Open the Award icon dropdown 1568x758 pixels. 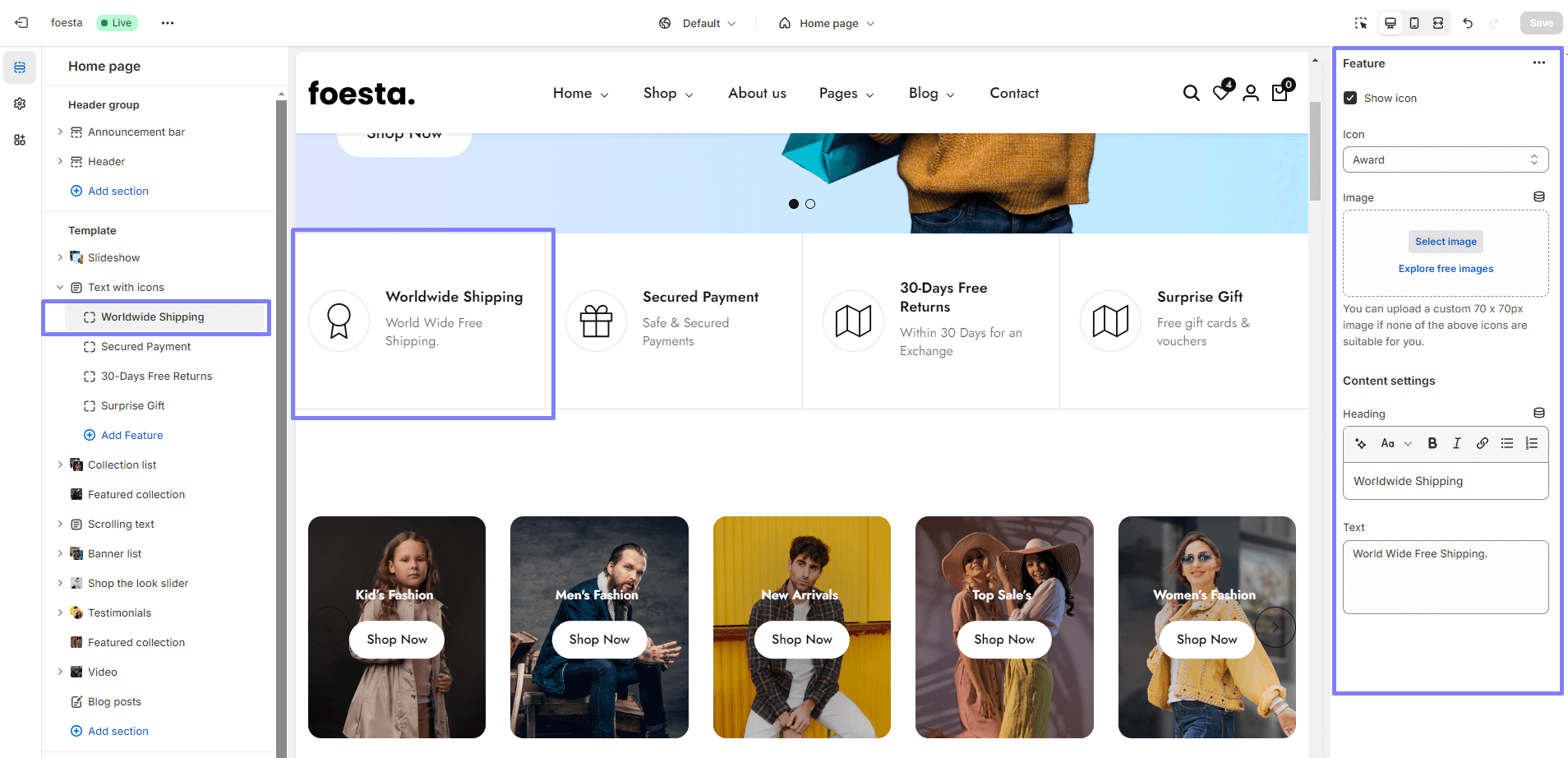1445,159
